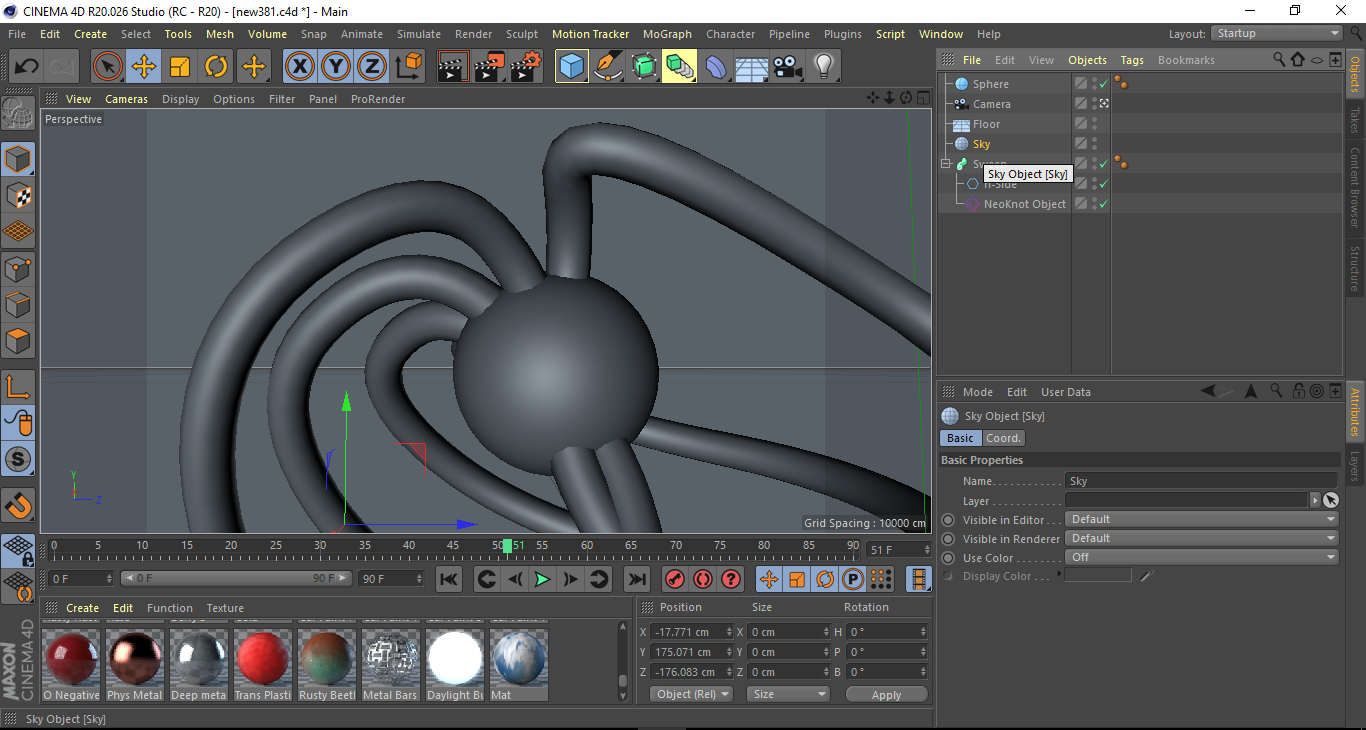Add a Floor scene object icon

click(751, 67)
